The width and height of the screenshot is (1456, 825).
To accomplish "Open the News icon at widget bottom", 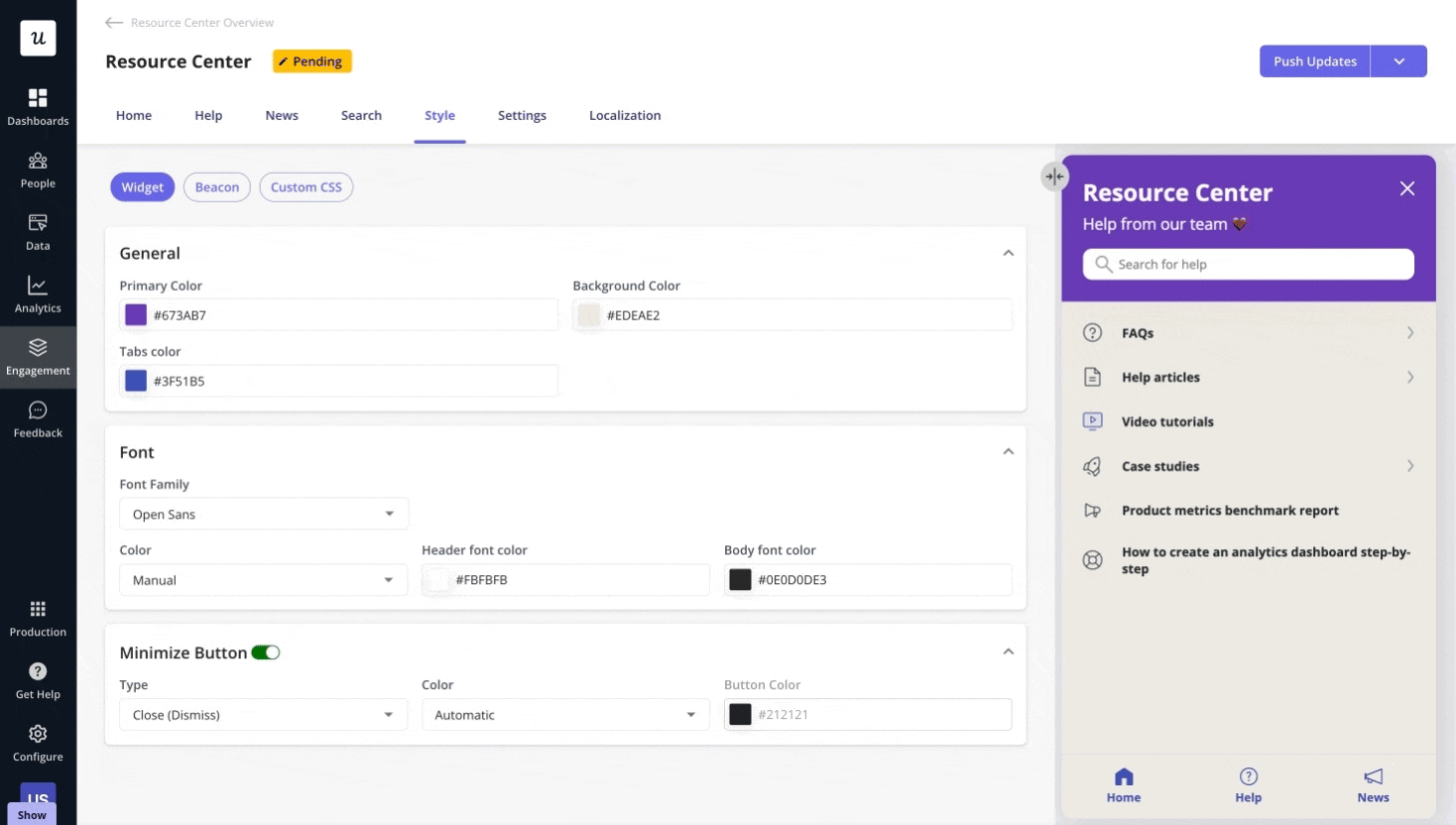I will coord(1373,776).
